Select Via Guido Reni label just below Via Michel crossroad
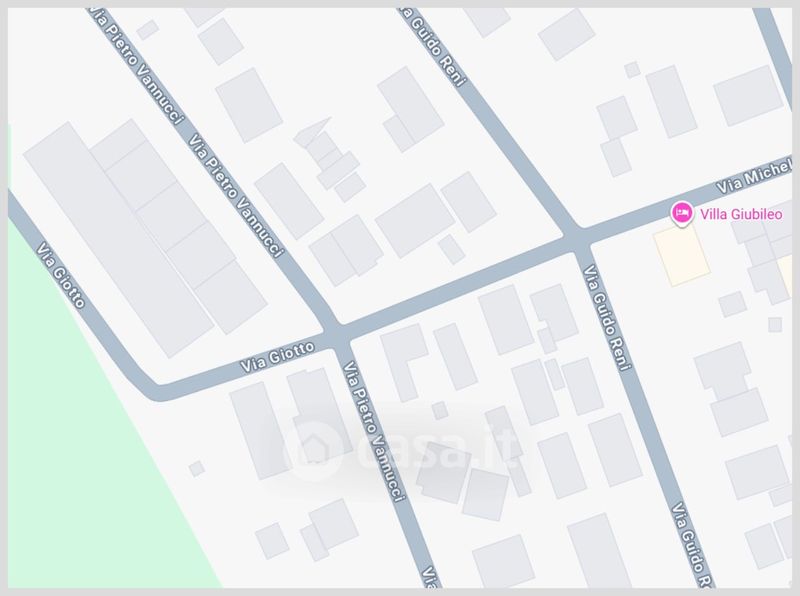This screenshot has width=800, height=596. [607, 317]
